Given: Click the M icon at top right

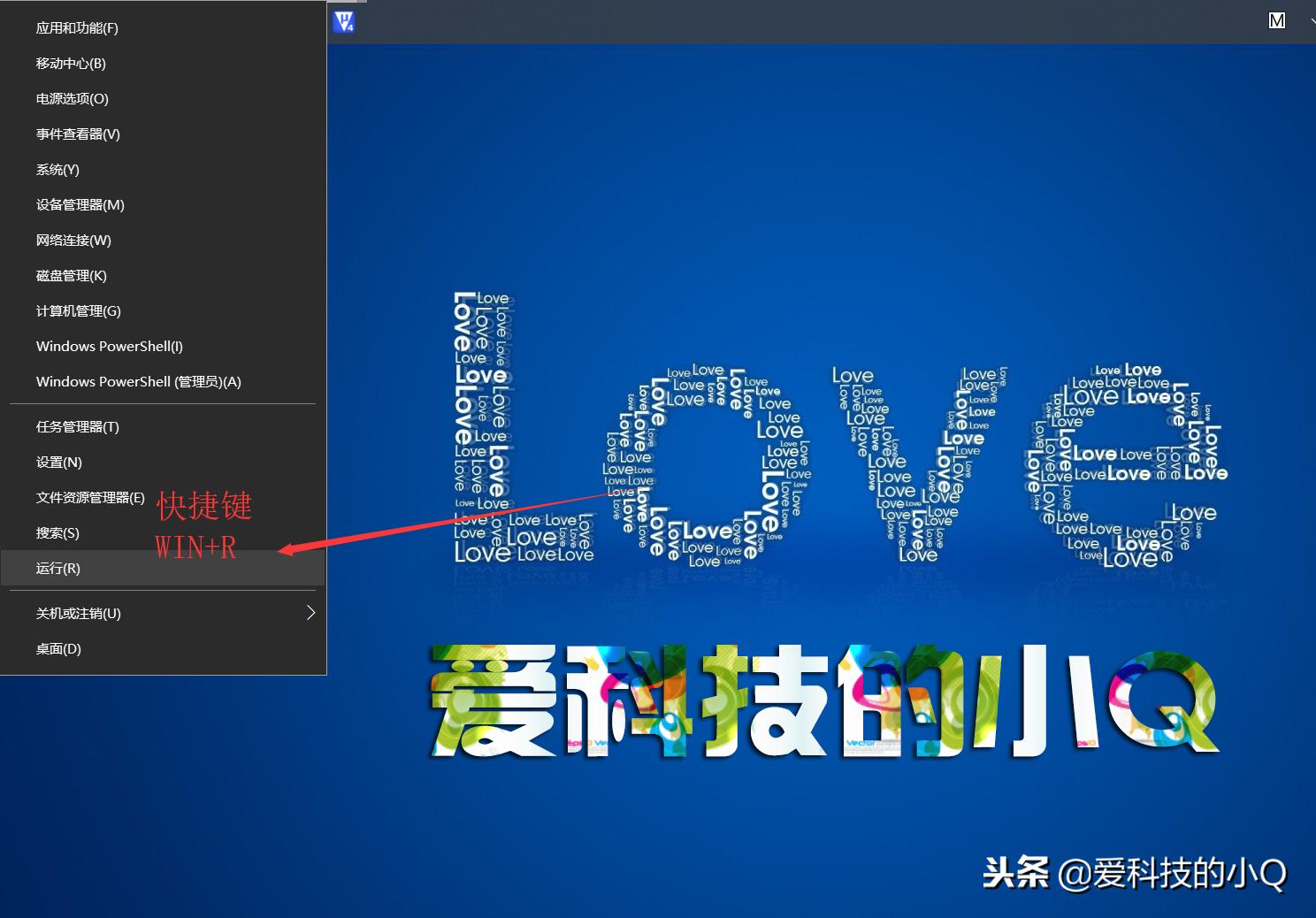Looking at the screenshot, I should (1276, 19).
